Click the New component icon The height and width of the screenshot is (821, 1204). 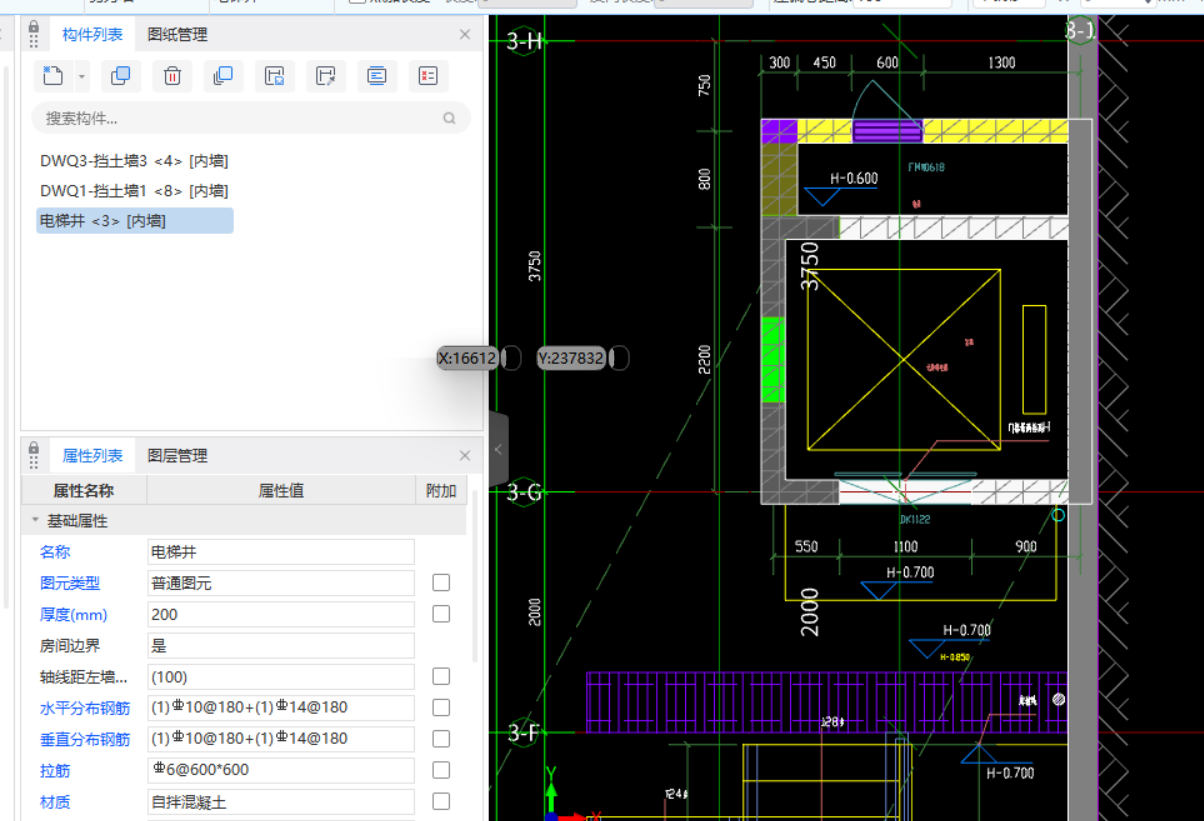[x=53, y=76]
